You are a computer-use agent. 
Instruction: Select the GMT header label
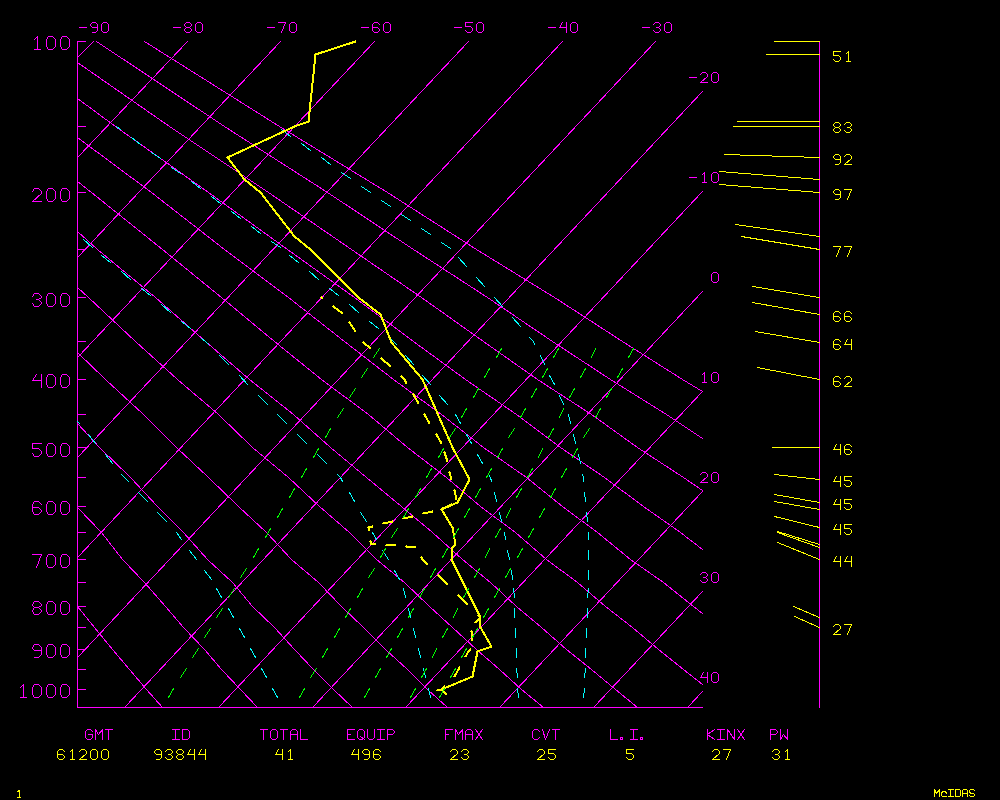(99, 735)
